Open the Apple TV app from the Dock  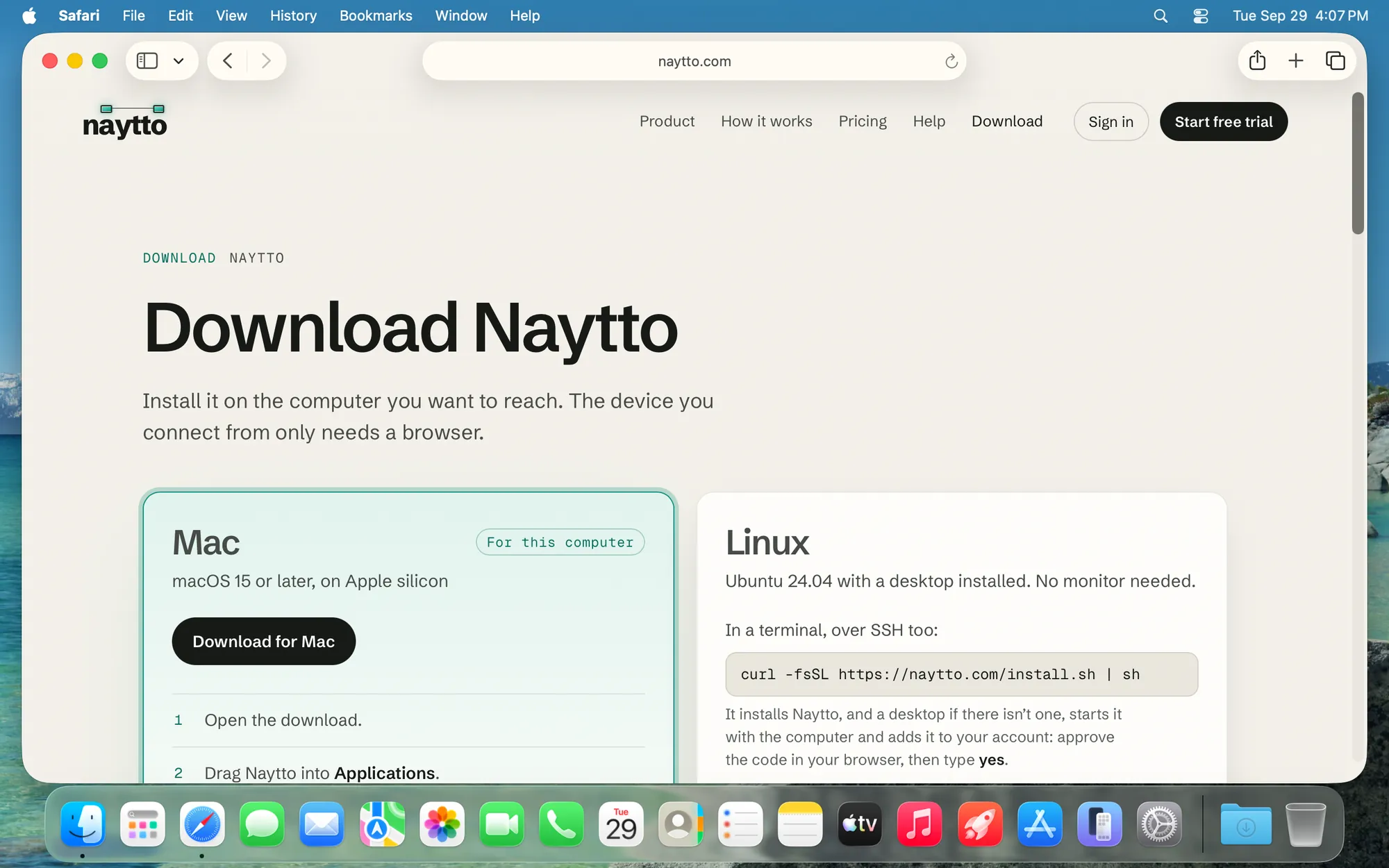point(860,824)
